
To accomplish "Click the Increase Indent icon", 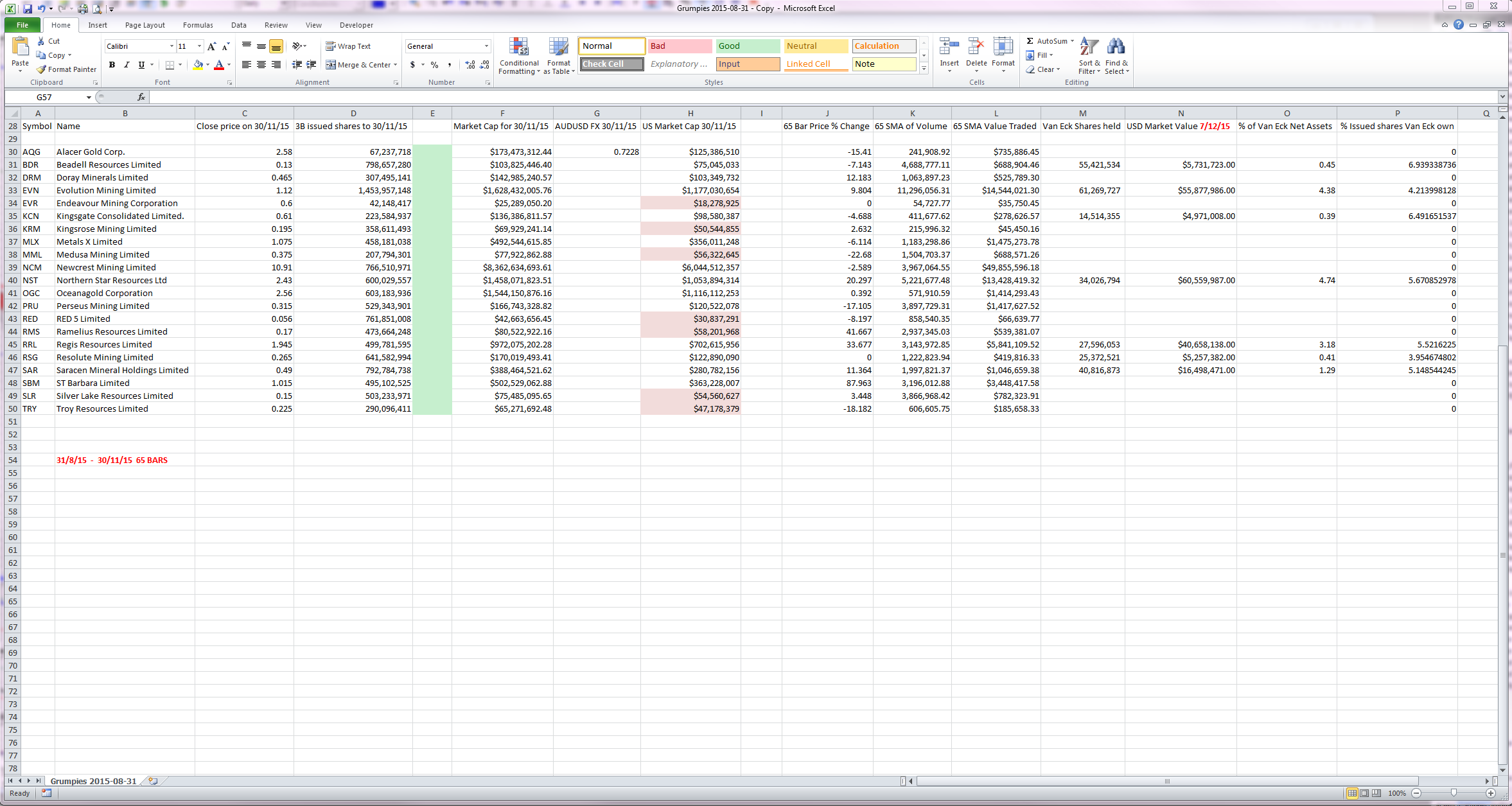I will pos(312,65).
